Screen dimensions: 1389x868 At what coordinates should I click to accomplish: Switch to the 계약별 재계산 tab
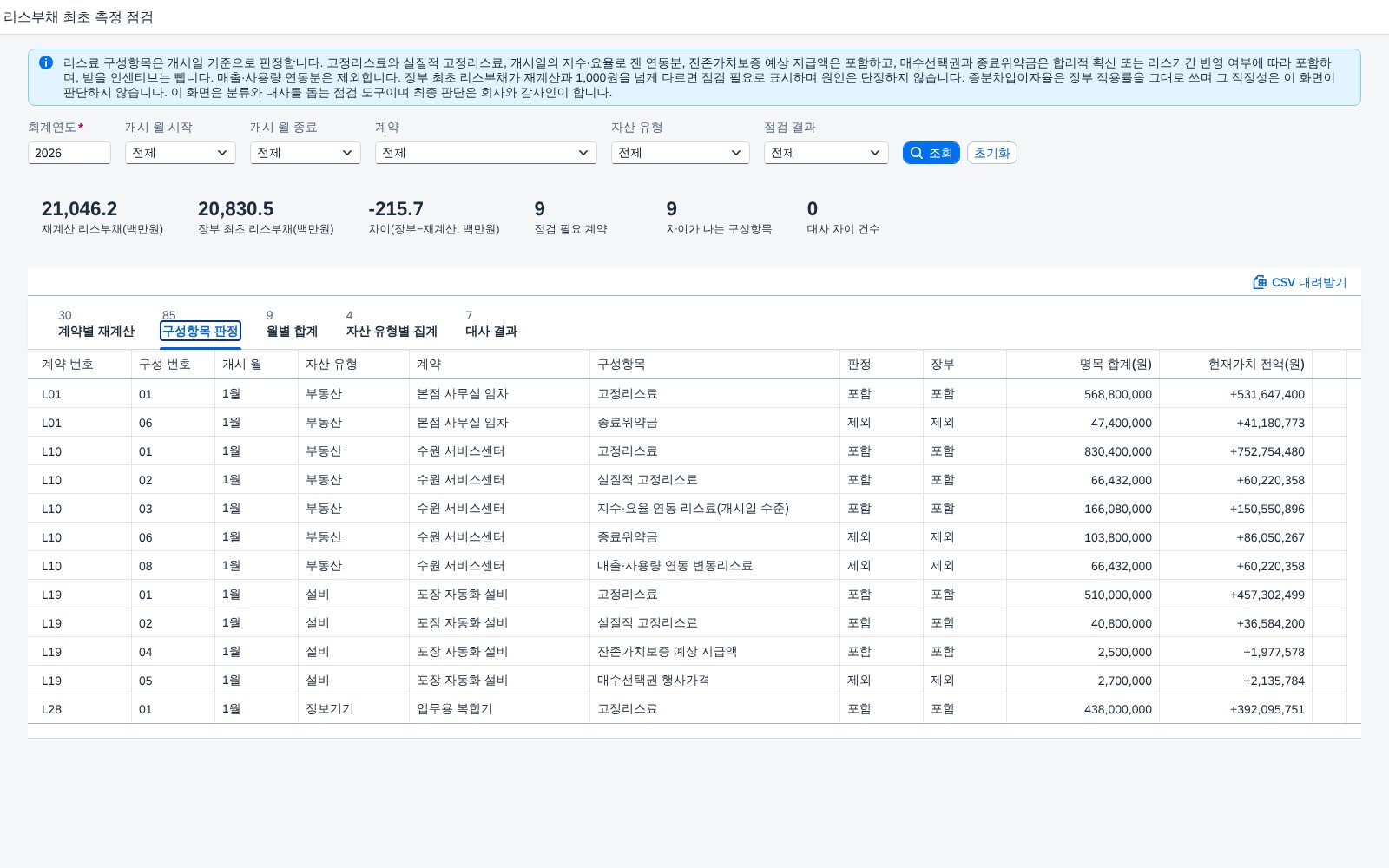click(x=96, y=331)
